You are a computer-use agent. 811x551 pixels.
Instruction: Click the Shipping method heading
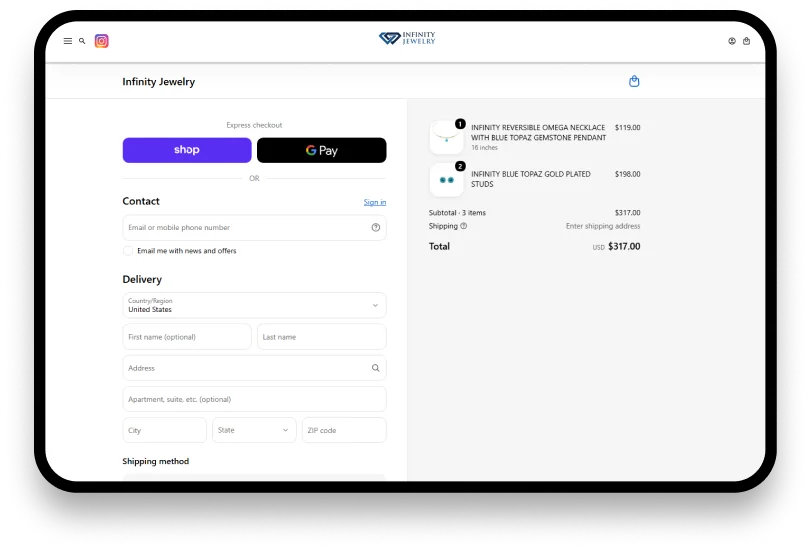(x=156, y=461)
